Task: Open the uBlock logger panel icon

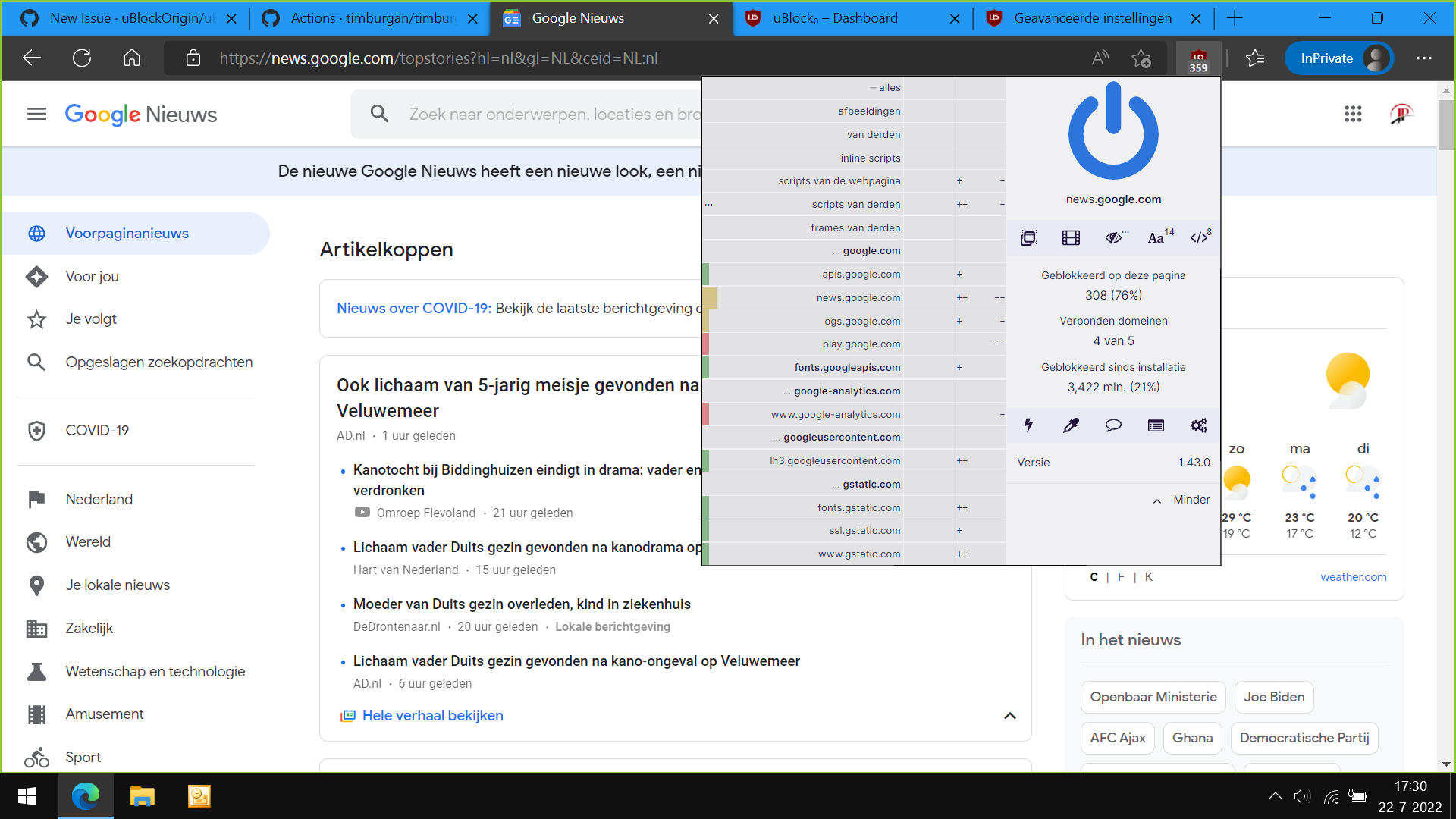Action: [1155, 425]
